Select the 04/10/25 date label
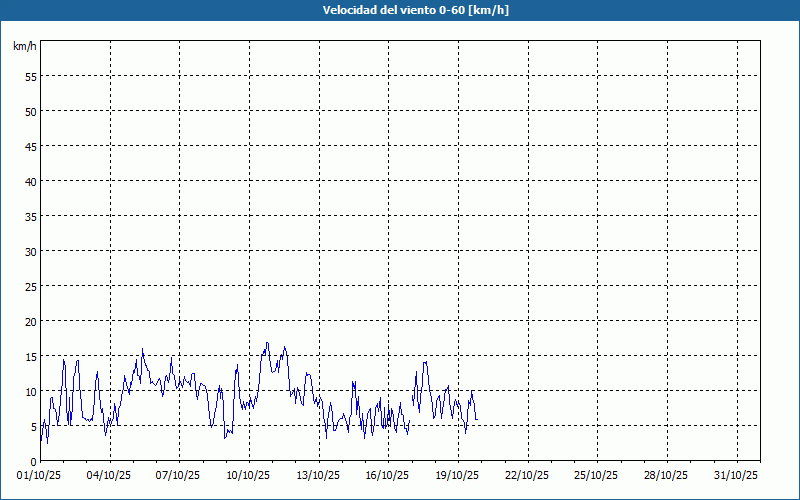 [110, 475]
